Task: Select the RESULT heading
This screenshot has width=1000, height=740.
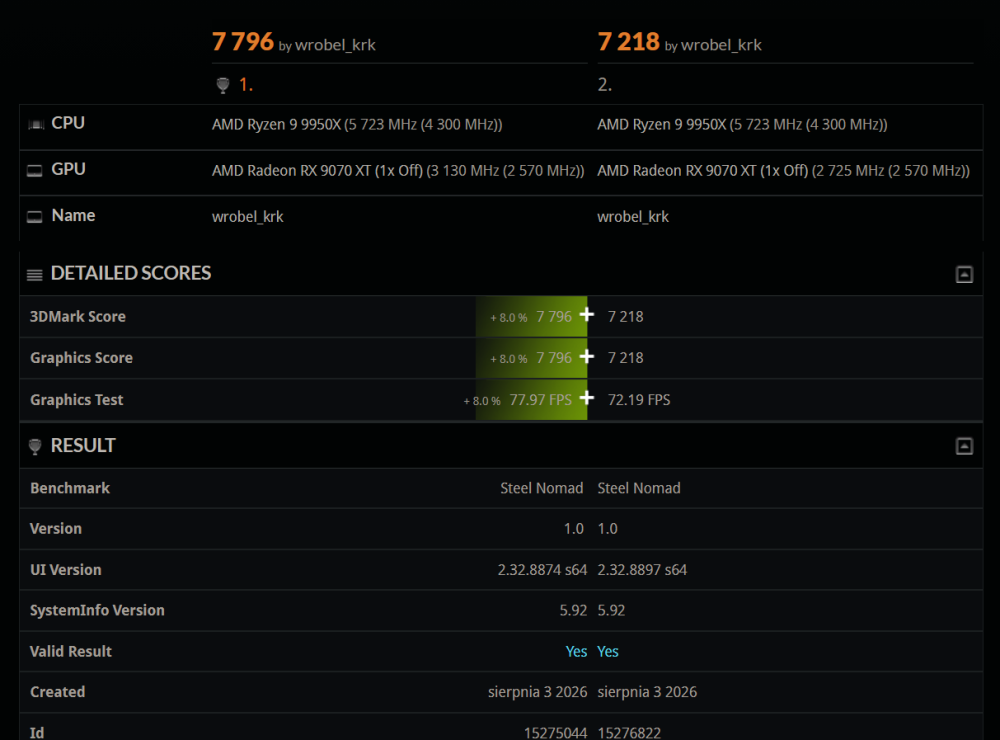Action: (83, 445)
